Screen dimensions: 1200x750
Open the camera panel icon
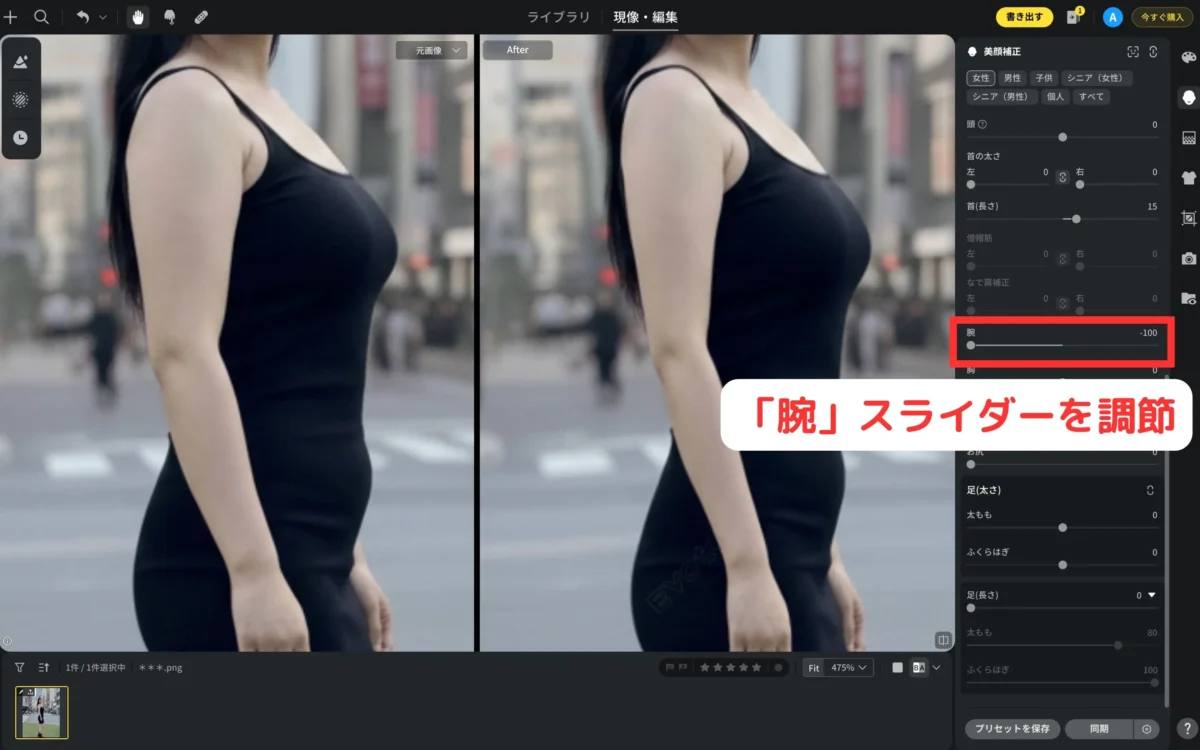1188,258
